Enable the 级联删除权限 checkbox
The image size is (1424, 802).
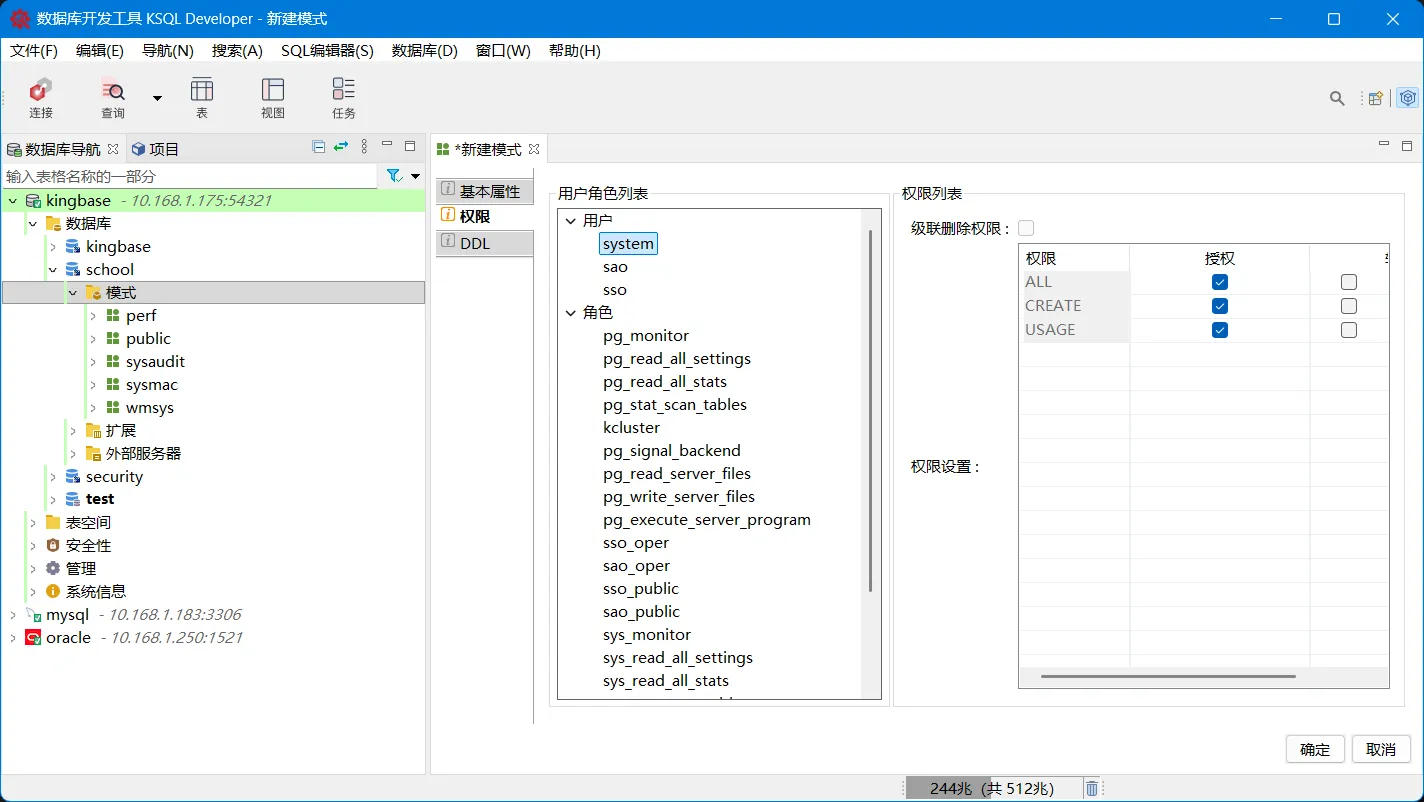1026,227
